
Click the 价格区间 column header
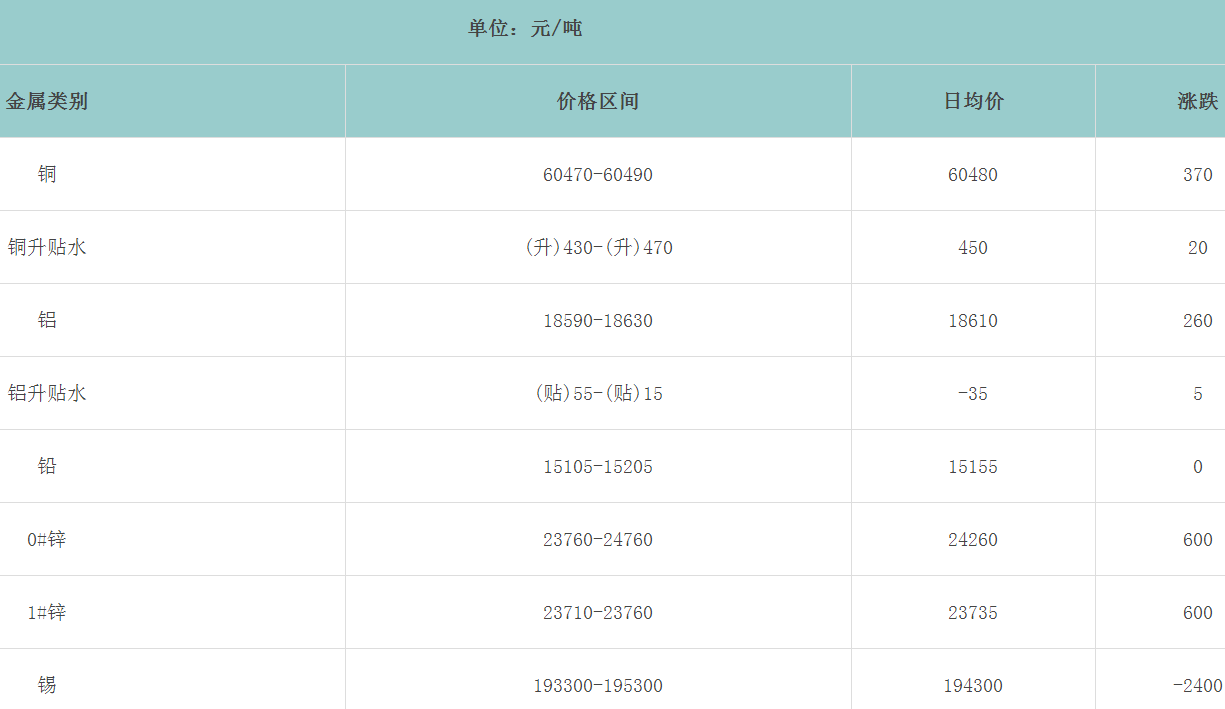(598, 101)
